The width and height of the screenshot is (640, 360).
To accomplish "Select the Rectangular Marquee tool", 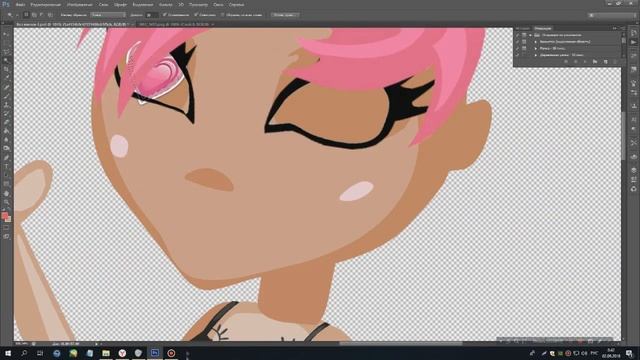I will [6, 43].
